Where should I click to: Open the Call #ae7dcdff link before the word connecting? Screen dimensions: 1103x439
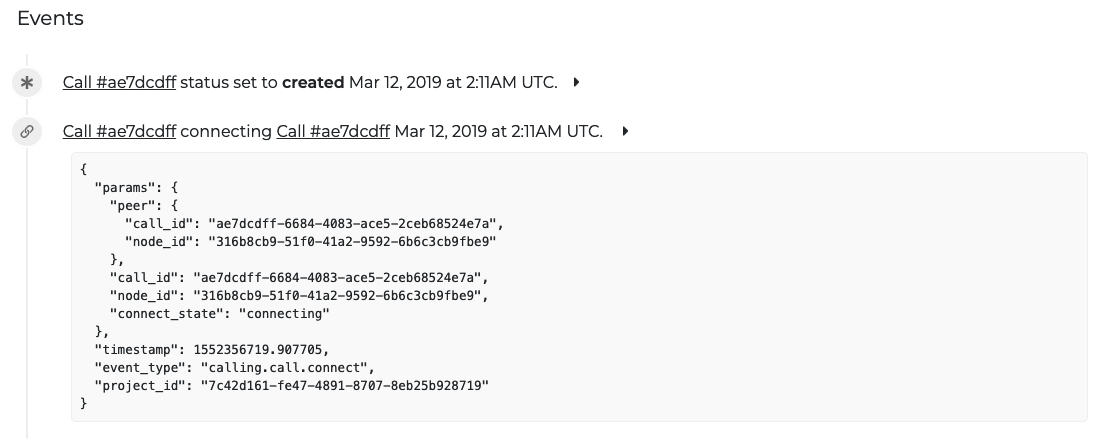click(x=119, y=132)
